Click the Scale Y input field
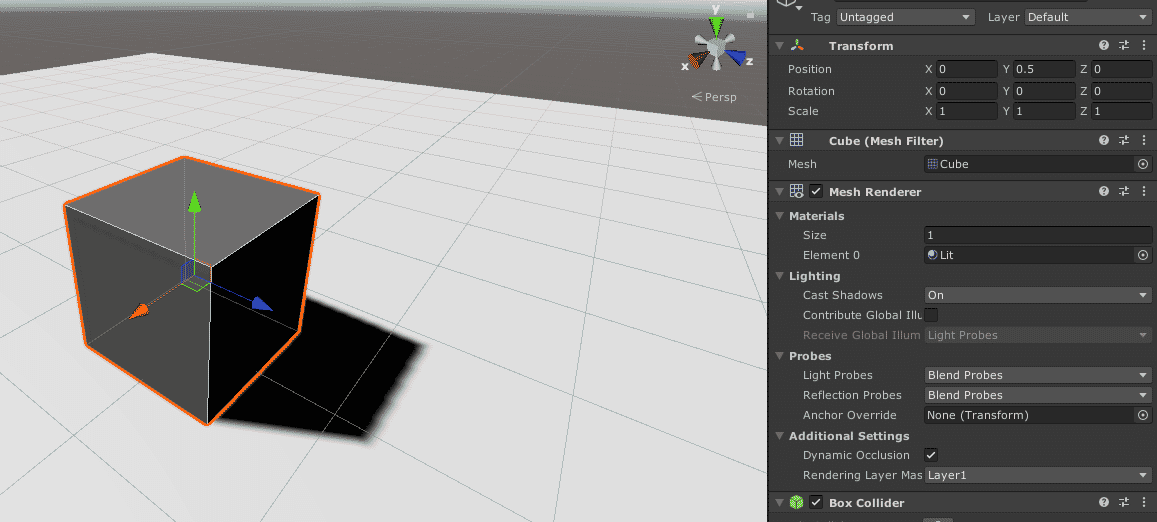Viewport: 1157px width, 522px height. 1044,111
